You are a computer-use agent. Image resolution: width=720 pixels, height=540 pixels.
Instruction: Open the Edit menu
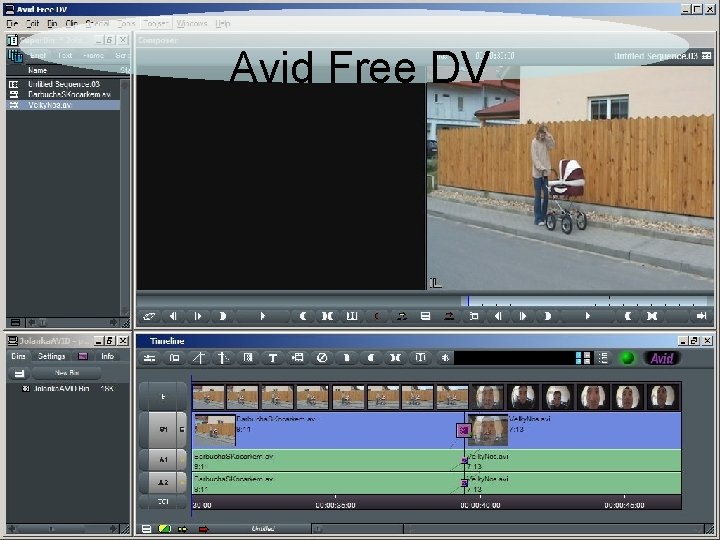(32, 23)
